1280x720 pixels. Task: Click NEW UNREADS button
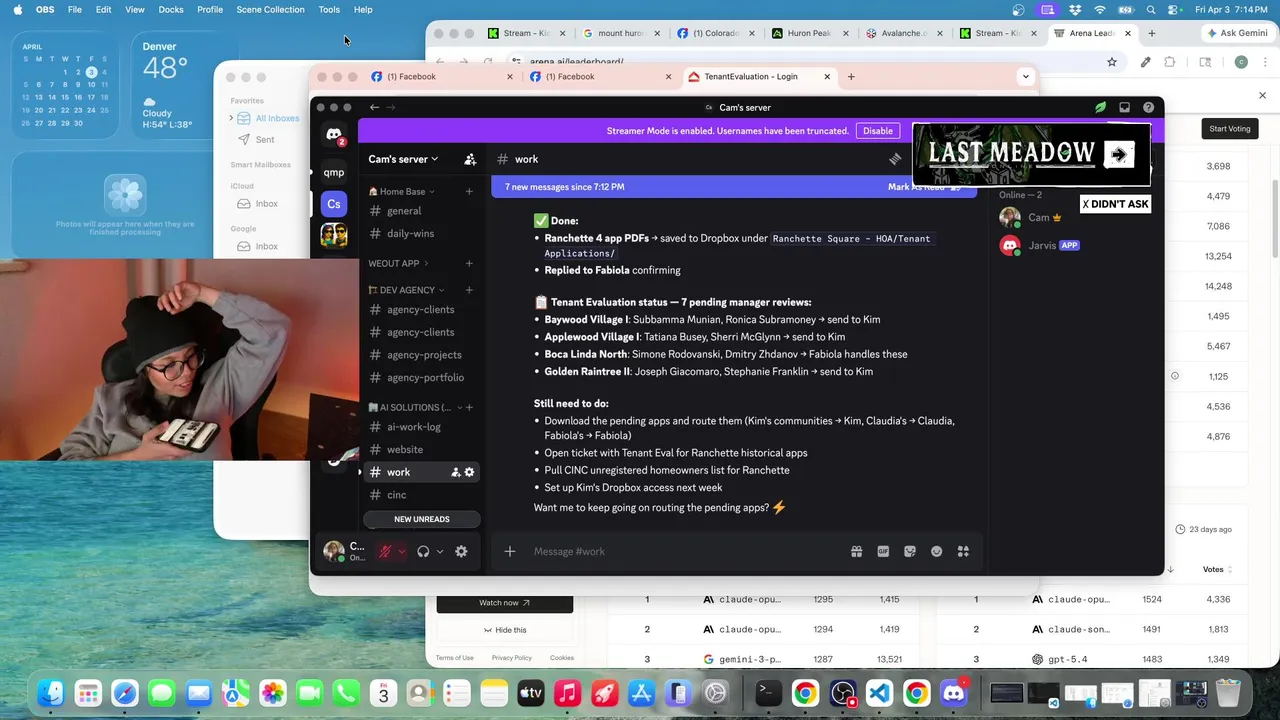pyautogui.click(x=422, y=519)
